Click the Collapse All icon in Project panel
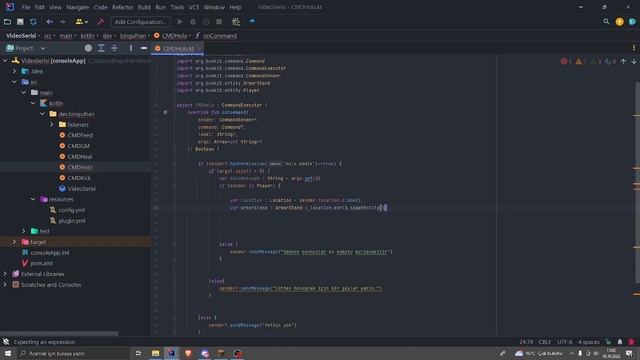640x360 pixels. click(114, 48)
